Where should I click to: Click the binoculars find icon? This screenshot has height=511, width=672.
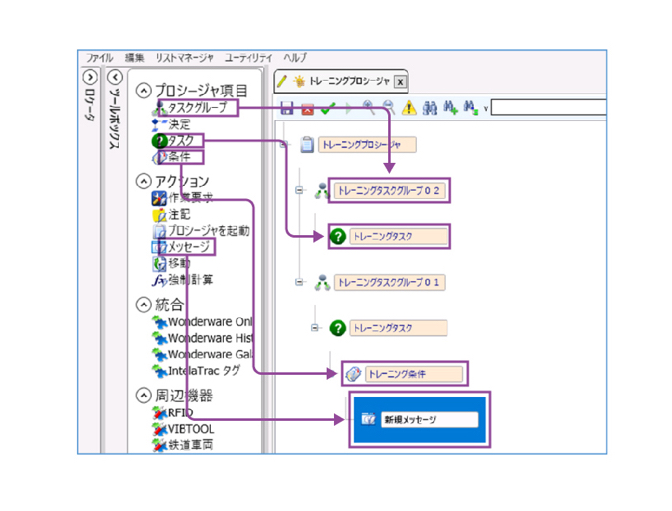[x=430, y=108]
